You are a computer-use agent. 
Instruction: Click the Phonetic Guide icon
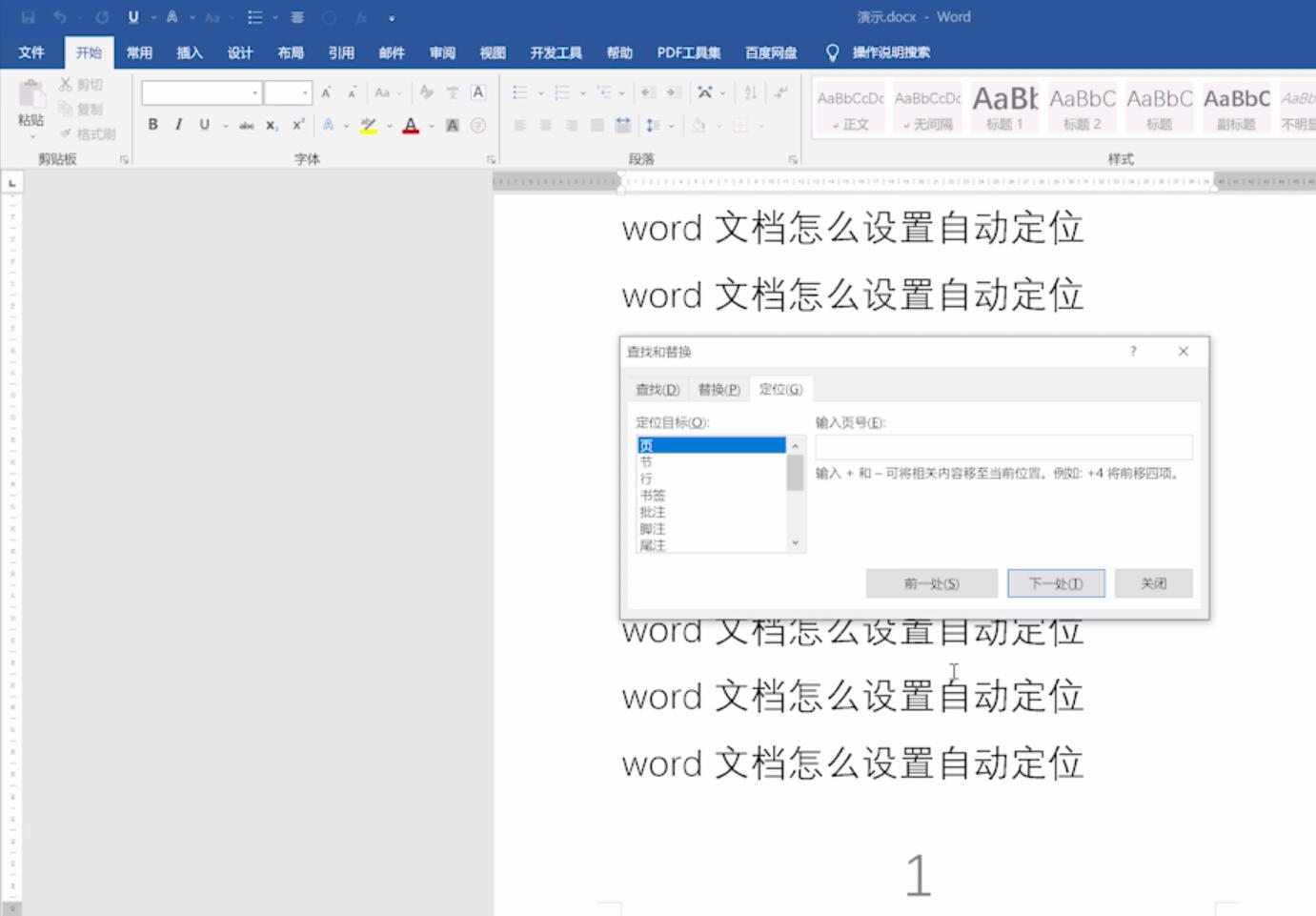pyautogui.click(x=453, y=92)
